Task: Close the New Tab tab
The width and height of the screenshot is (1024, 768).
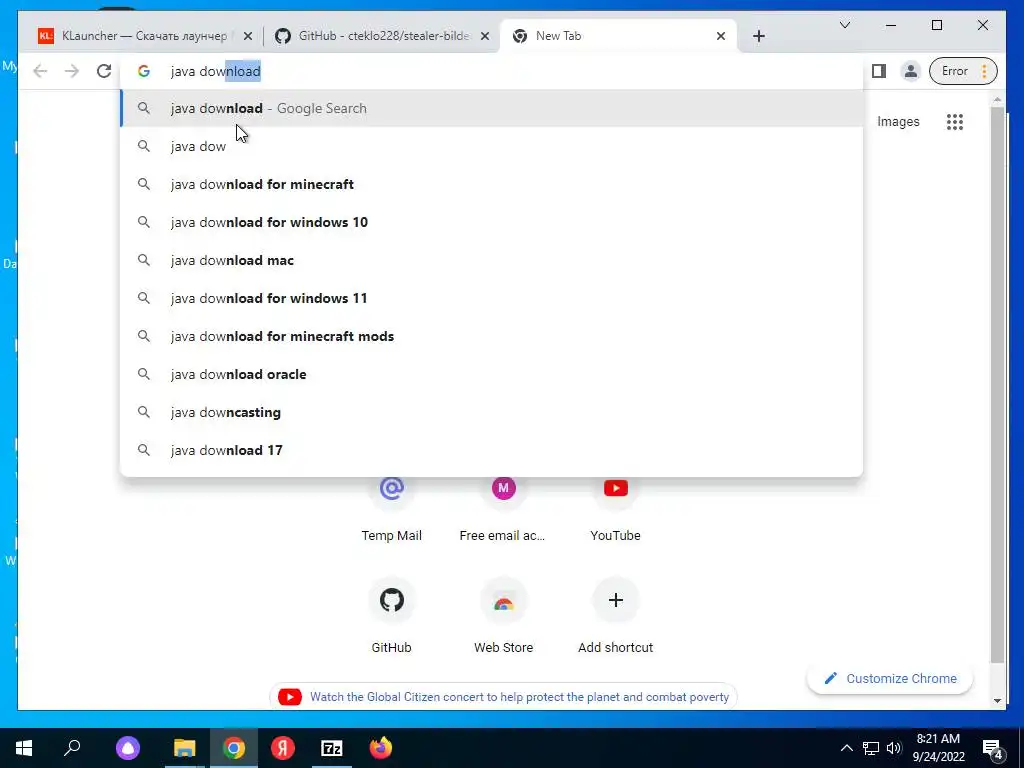Action: [720, 36]
